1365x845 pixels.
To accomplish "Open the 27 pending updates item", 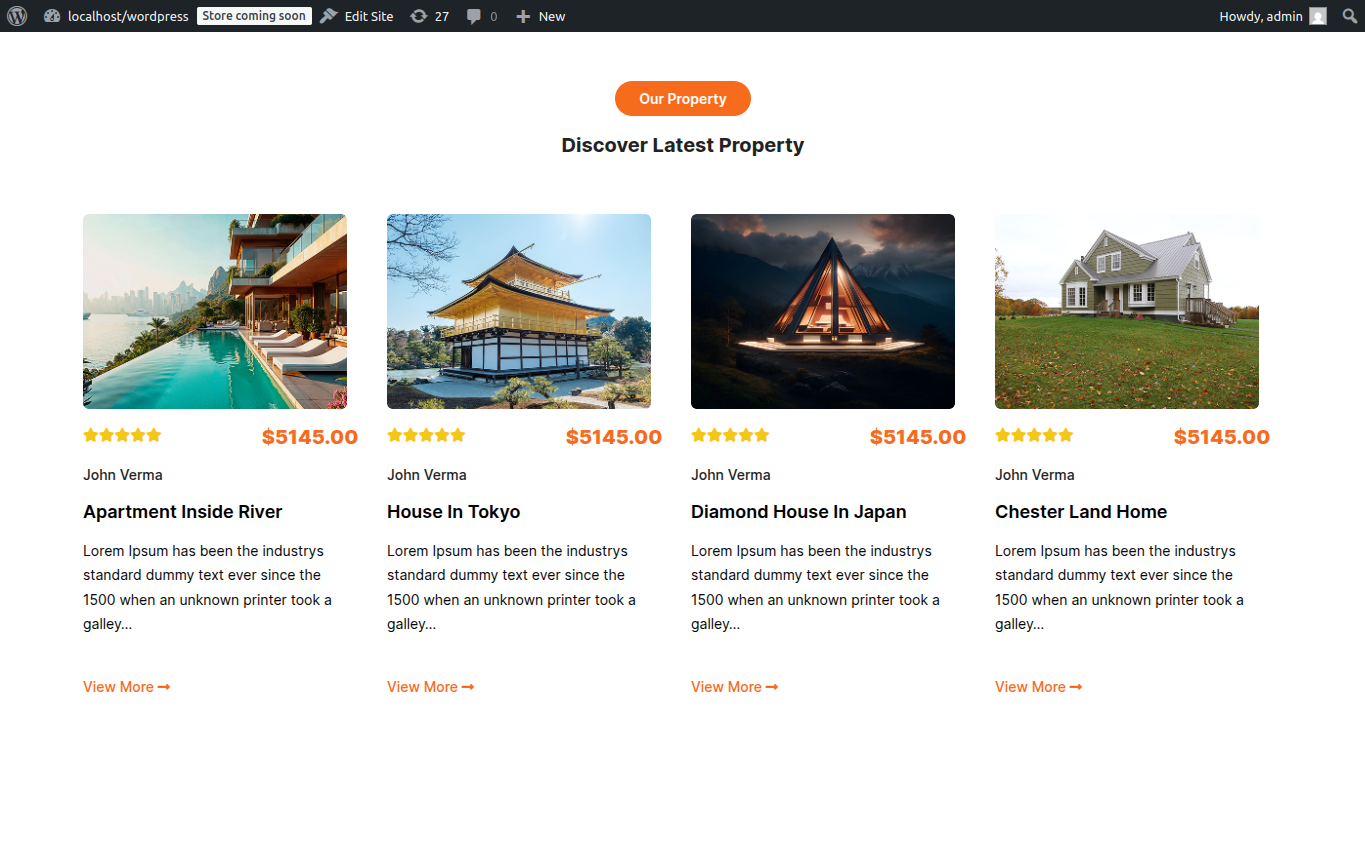I will [429, 16].
